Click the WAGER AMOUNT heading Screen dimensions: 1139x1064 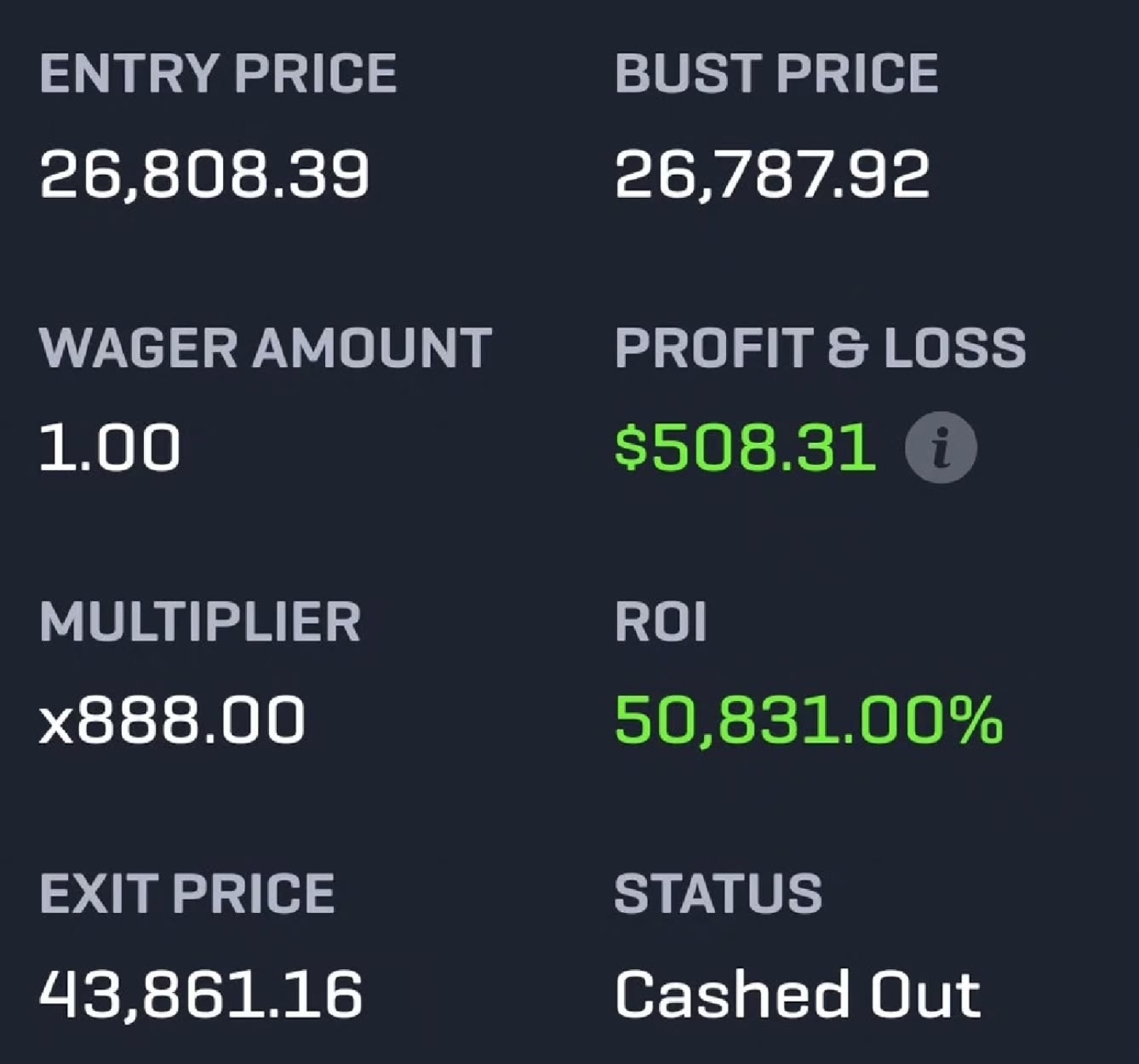266,345
